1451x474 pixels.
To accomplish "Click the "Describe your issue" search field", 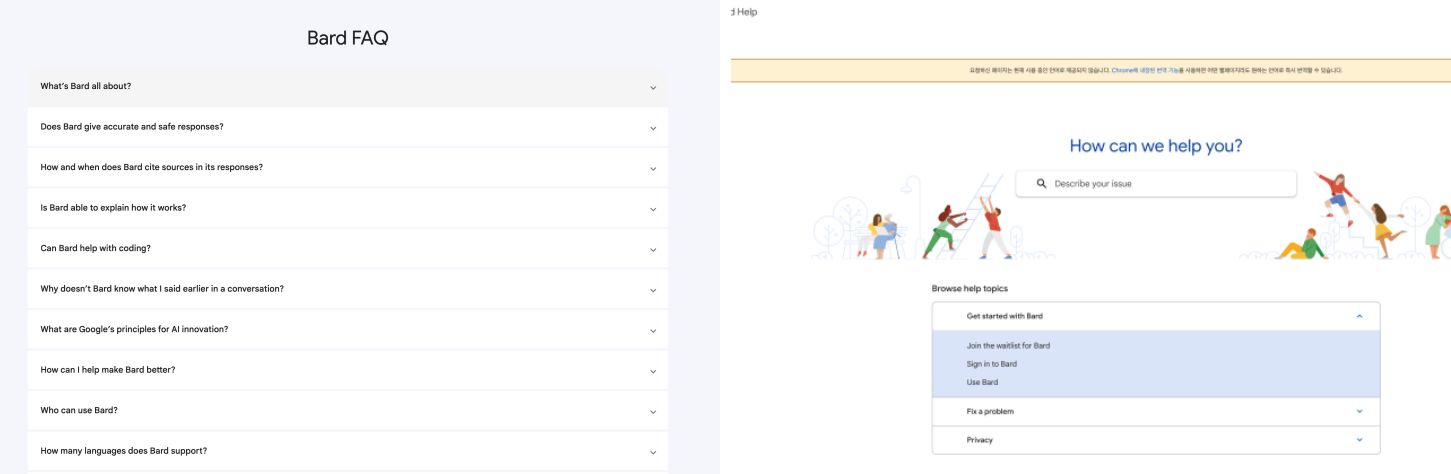I will (1156, 184).
